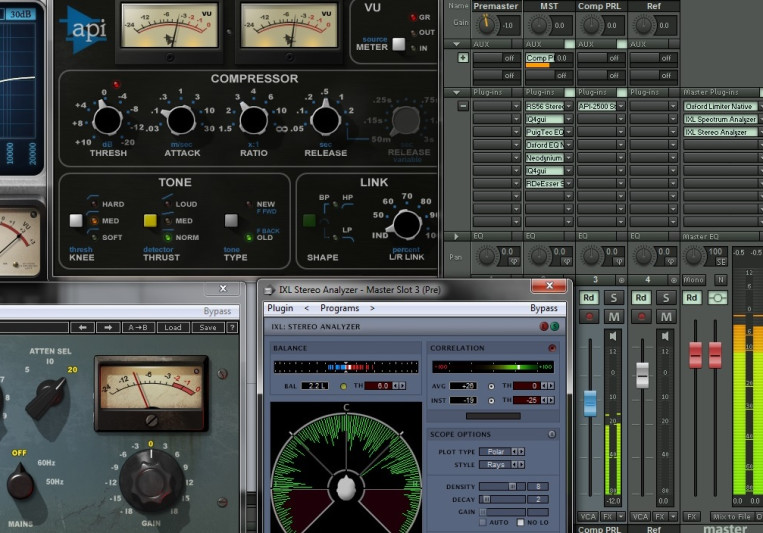Viewport: 763px width, 533px height.
Task: Click the VCA button on Comp PRL strip
Action: tap(588, 516)
